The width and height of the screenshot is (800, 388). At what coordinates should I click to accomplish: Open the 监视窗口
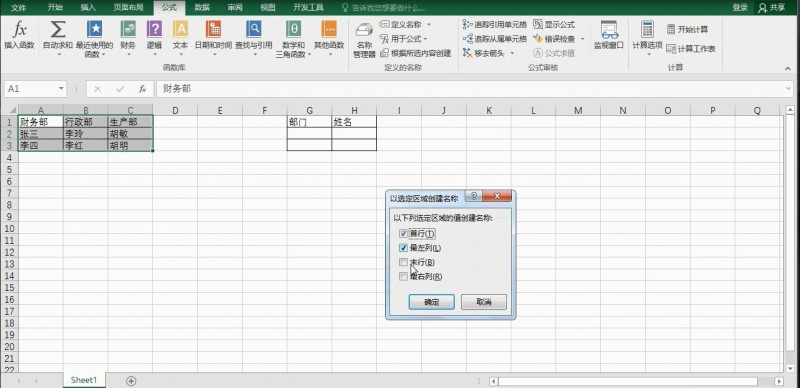tap(609, 36)
